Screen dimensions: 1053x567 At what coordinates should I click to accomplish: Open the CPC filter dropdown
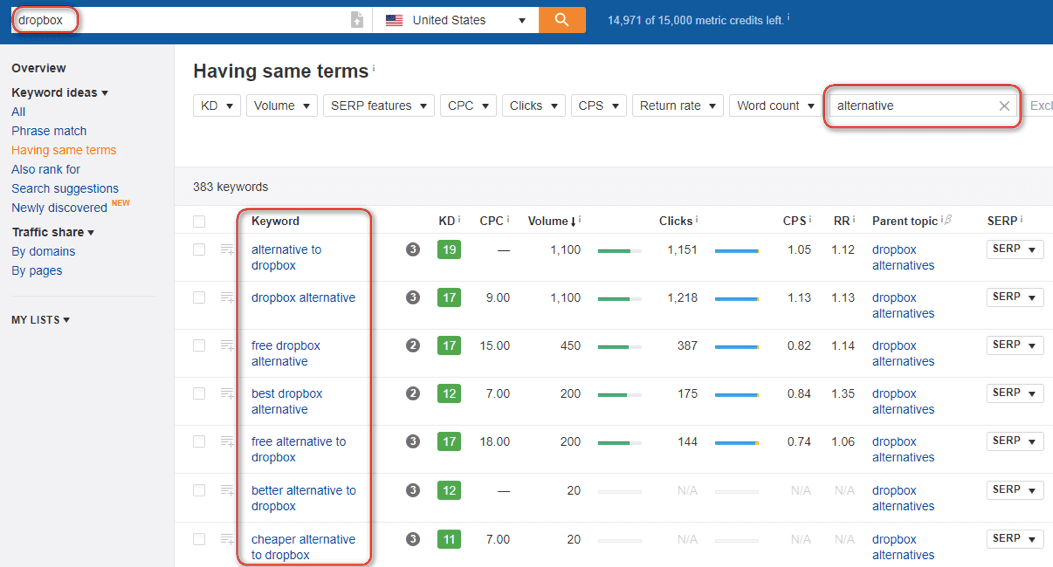click(468, 105)
